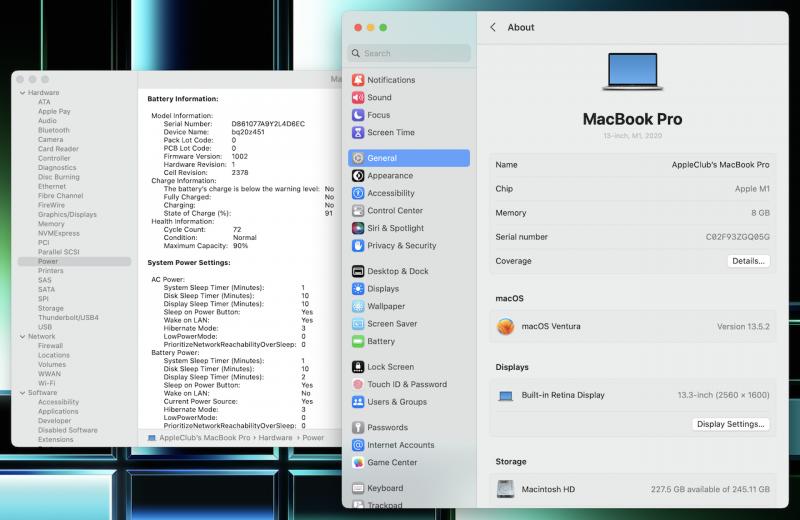Open Passwords key icon
Viewport: 800px width, 520px height.
pos(358,427)
